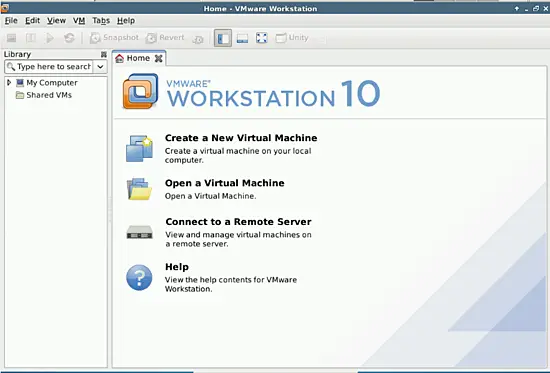Click the title bar up-arrow button
Image resolution: width=550 pixels, height=373 pixels.
pyautogui.click(x=517, y=8)
